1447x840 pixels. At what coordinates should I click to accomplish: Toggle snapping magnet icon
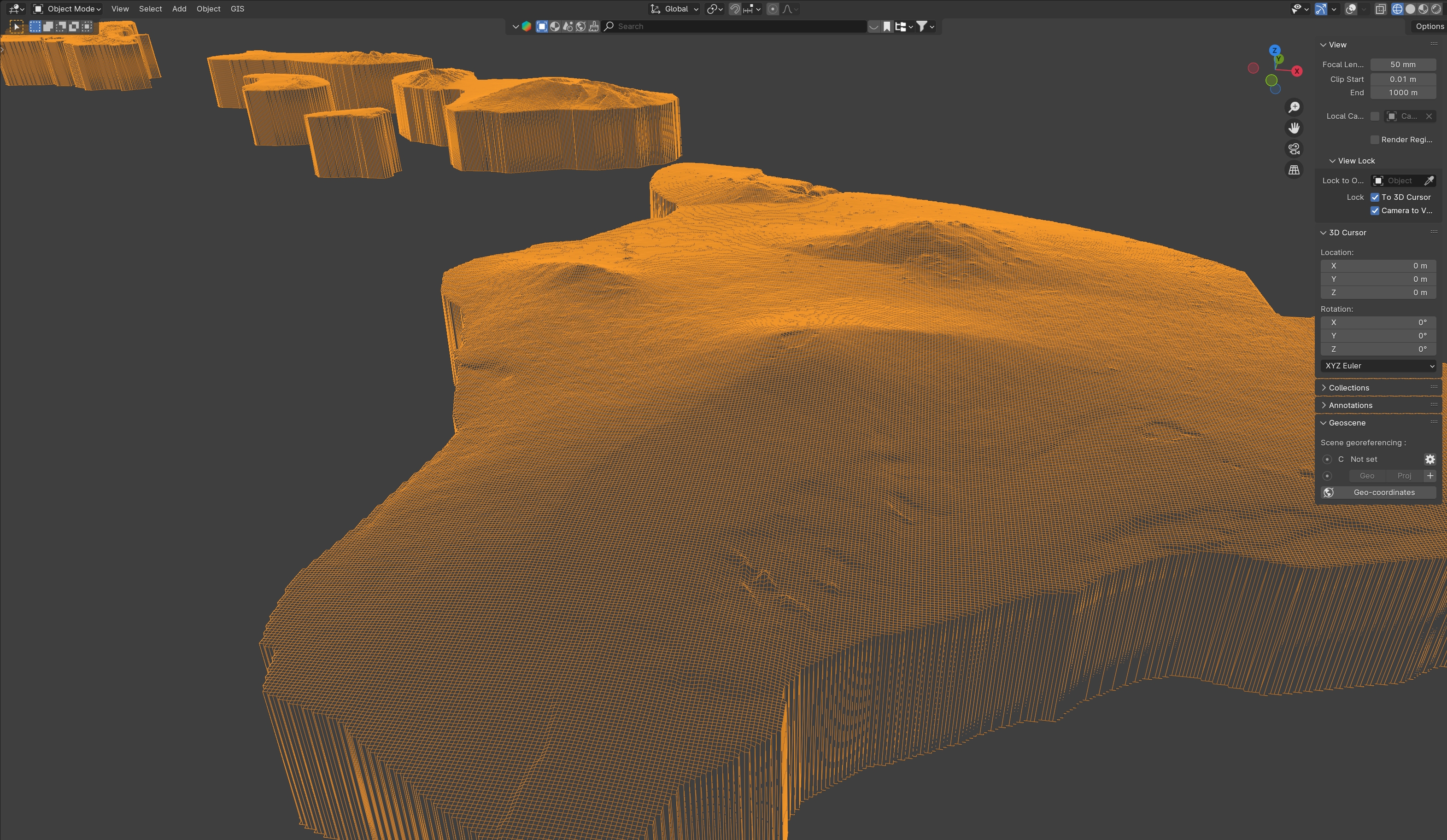click(734, 9)
